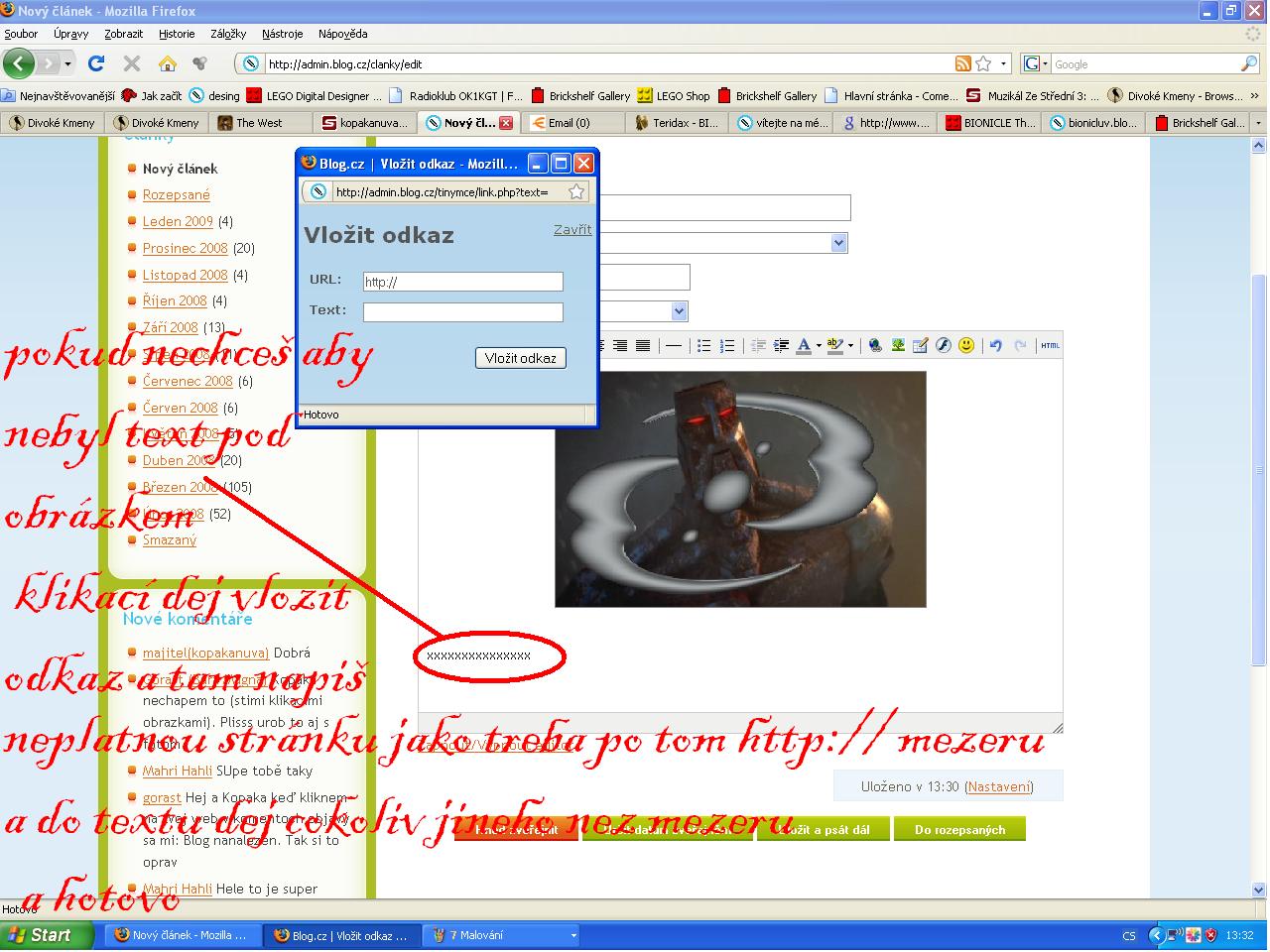Click the insert Flash media icon
Image resolution: width=1270 pixels, height=952 pixels.
[944, 345]
